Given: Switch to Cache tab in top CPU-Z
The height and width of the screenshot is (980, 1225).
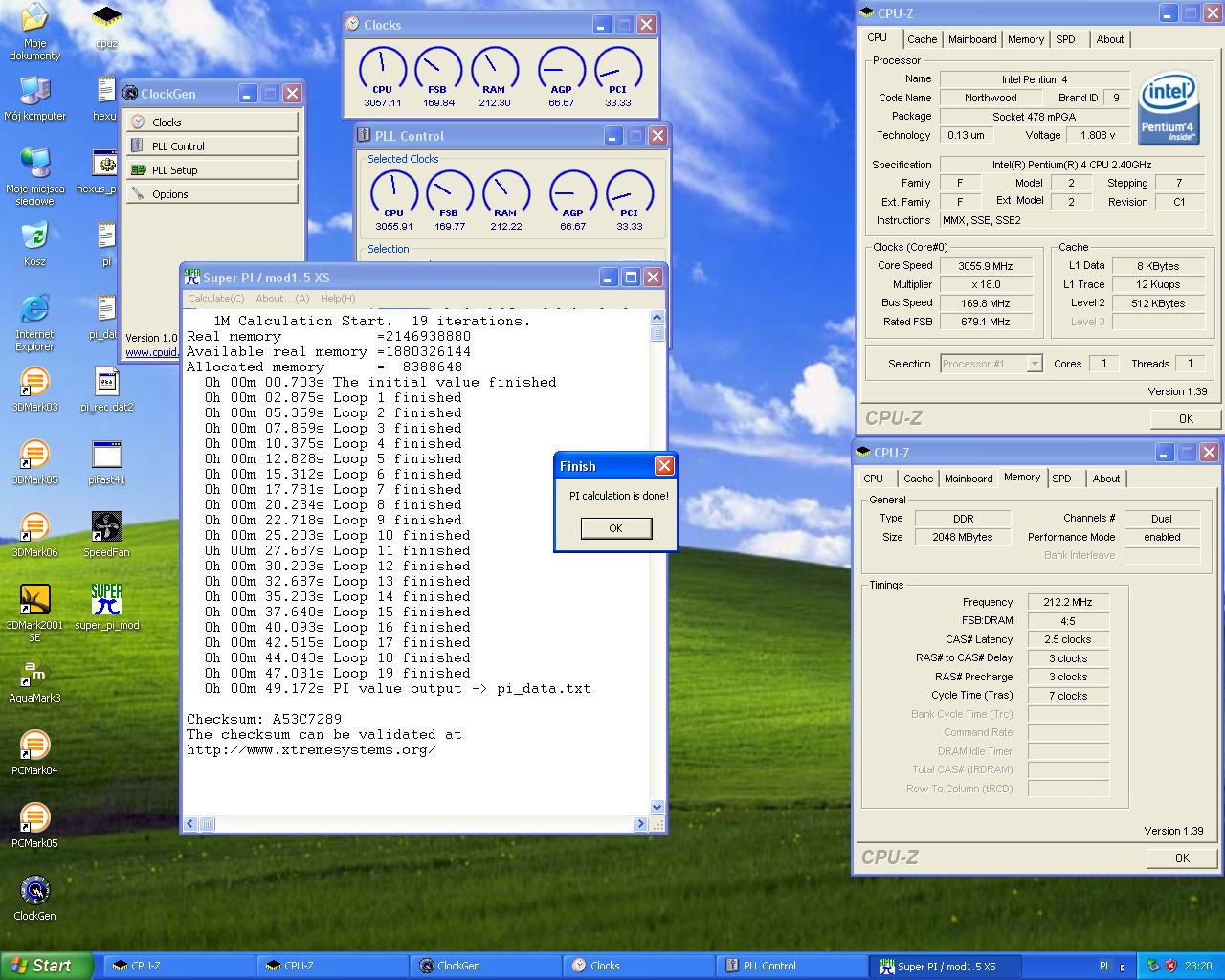Looking at the screenshot, I should (x=922, y=39).
